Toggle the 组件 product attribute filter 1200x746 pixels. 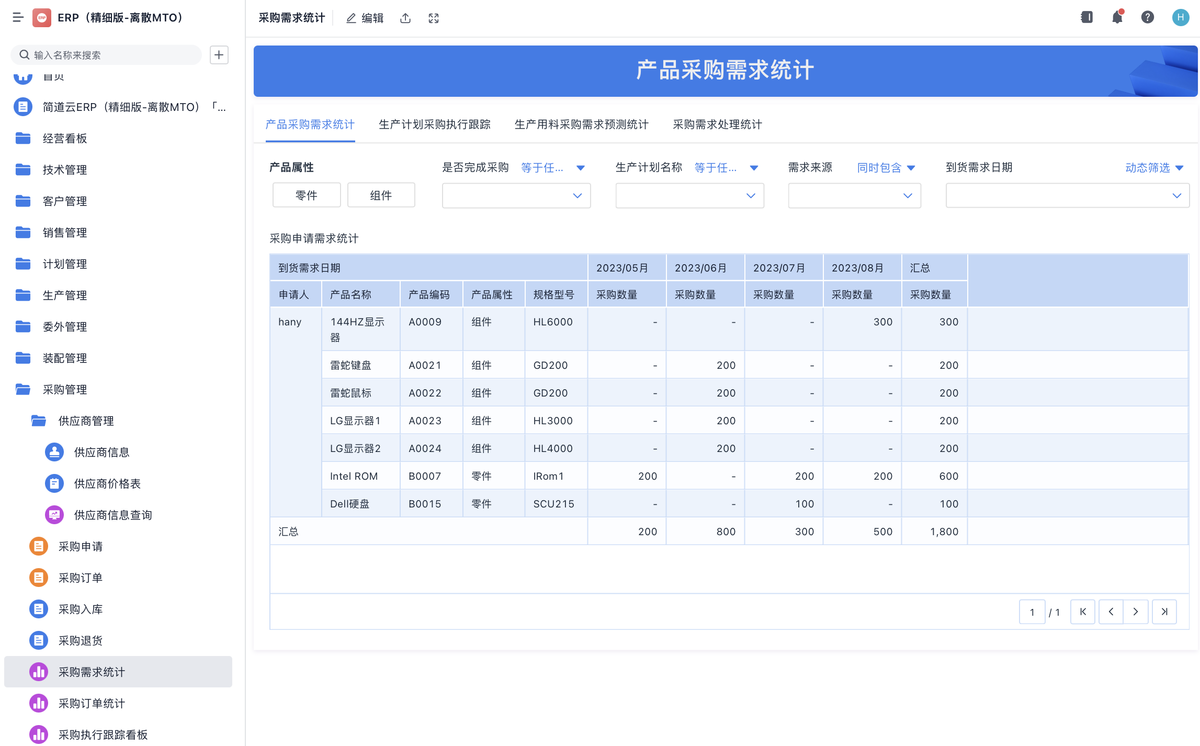381,195
